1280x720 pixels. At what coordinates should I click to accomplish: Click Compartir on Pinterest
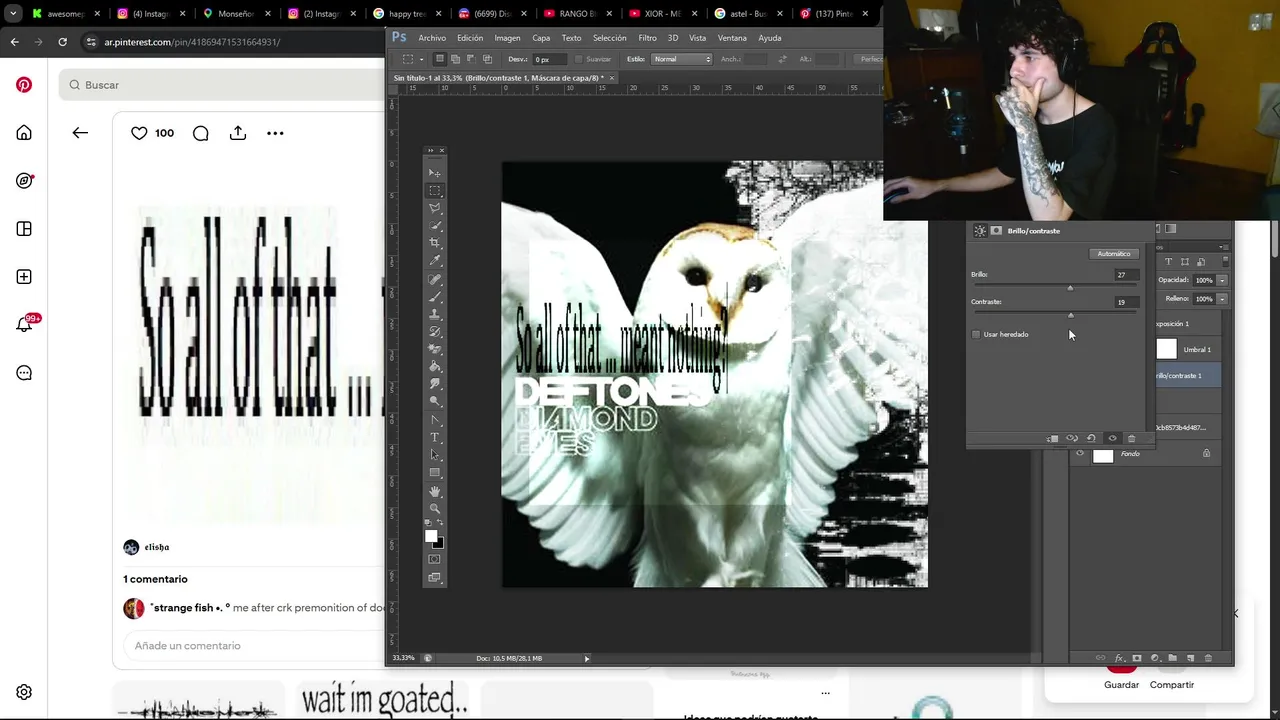click(x=1172, y=685)
